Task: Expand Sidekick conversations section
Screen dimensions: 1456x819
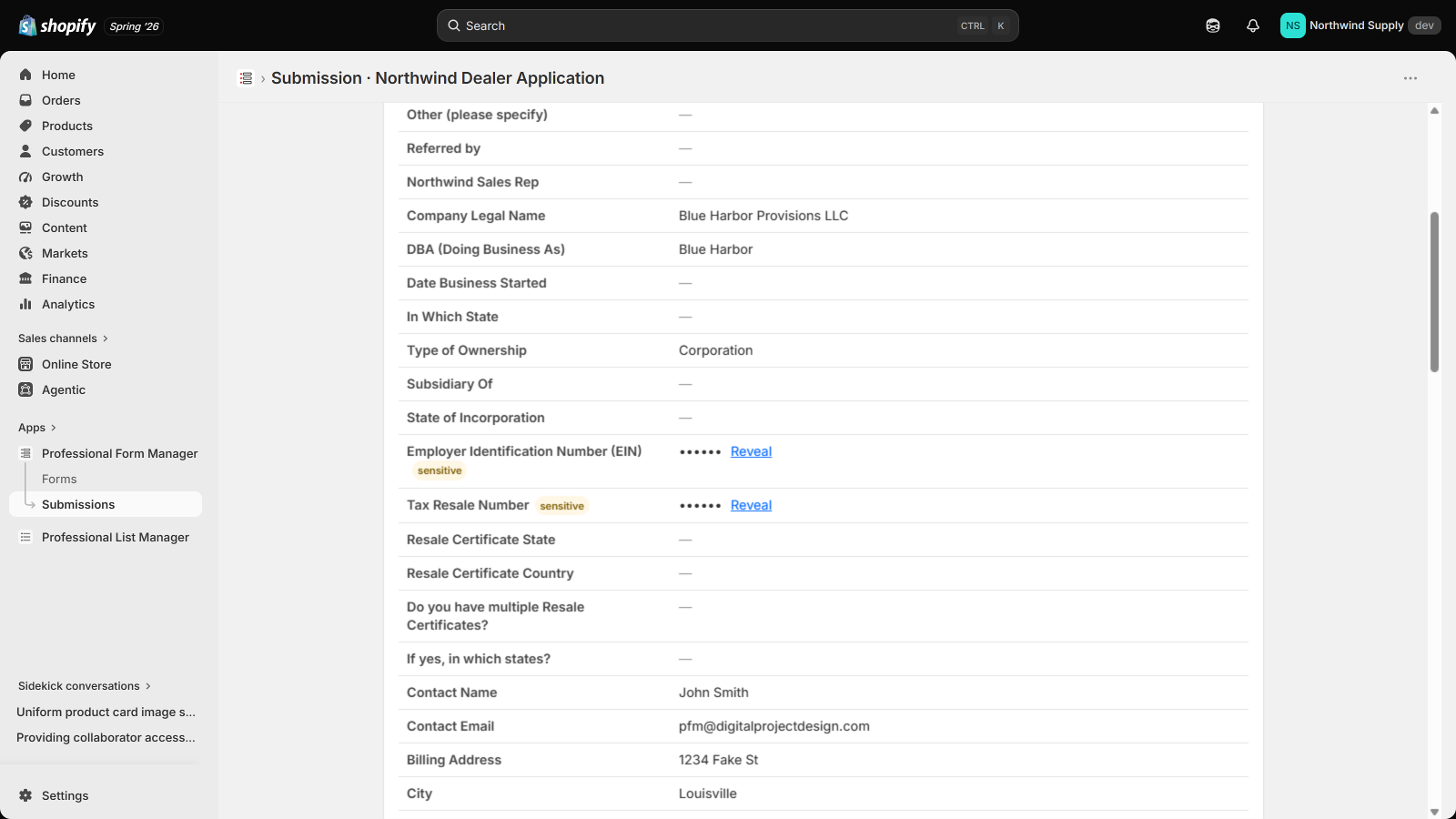Action: tap(85, 686)
